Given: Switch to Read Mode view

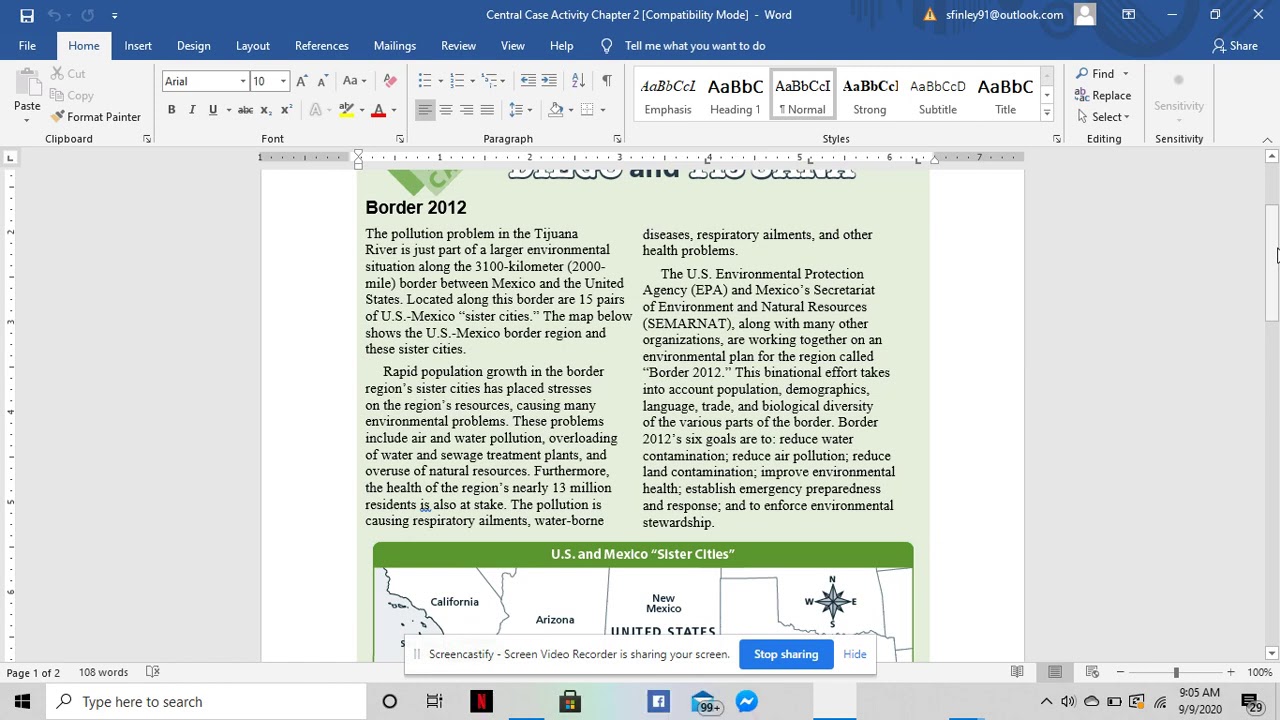Looking at the screenshot, I should [x=1017, y=672].
